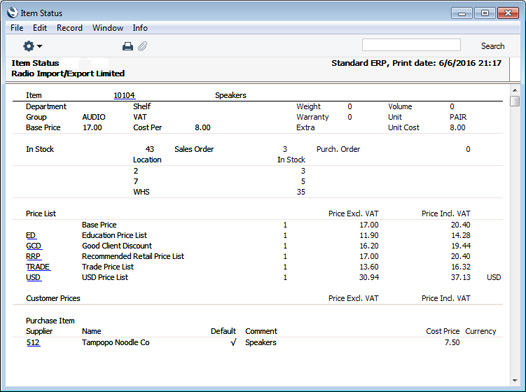Click the 14.28 Education price incl. VAT
The image size is (526, 392).
[x=461, y=235]
